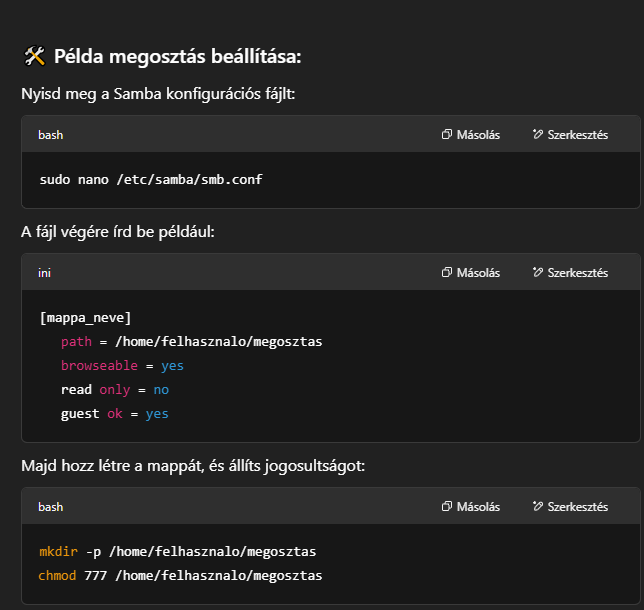The height and width of the screenshot is (610, 644).
Task: Click the 'guest ok = yes' config line
Action: (x=114, y=413)
